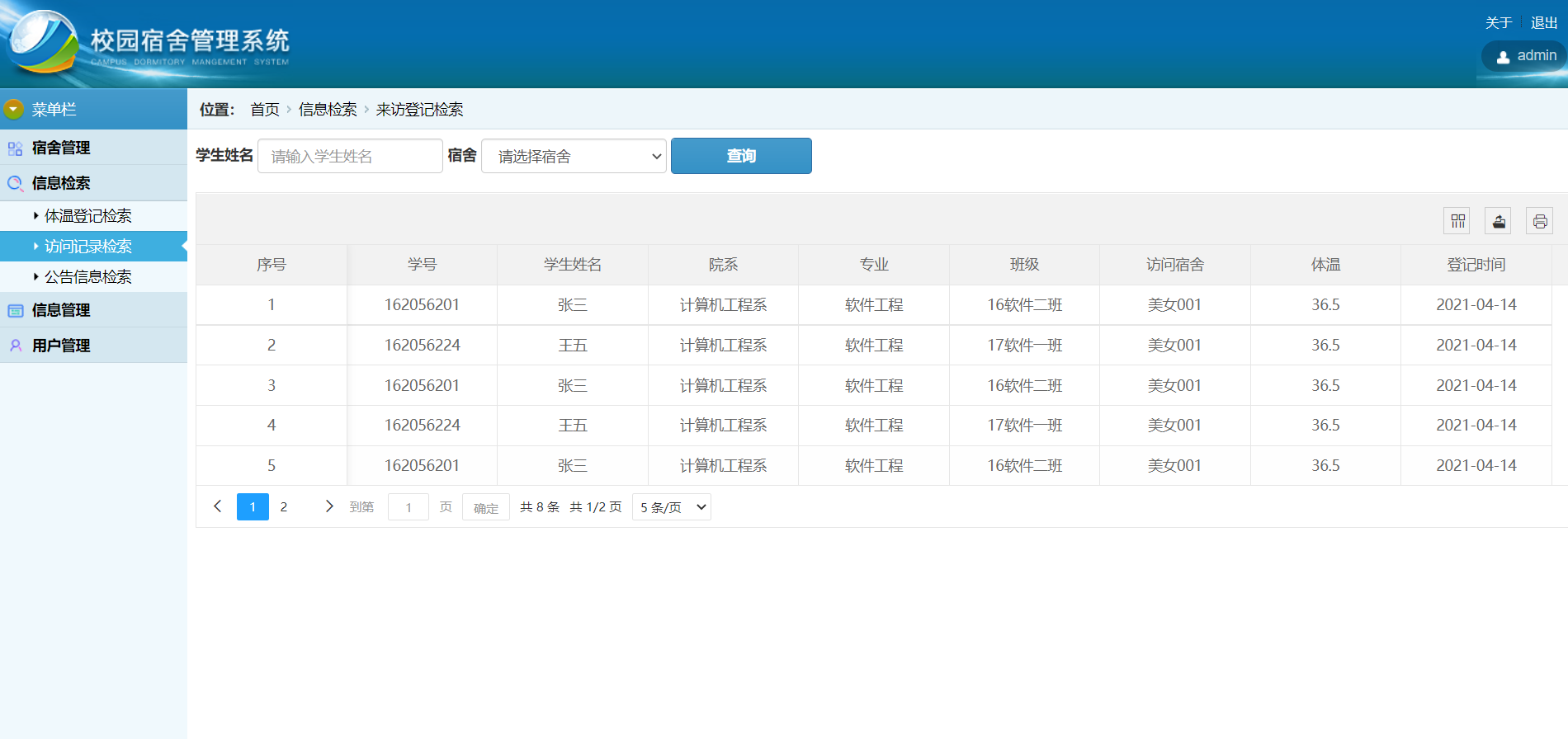Click the admin user avatar icon
Screen dimensions: 1568x739
pos(1503,57)
